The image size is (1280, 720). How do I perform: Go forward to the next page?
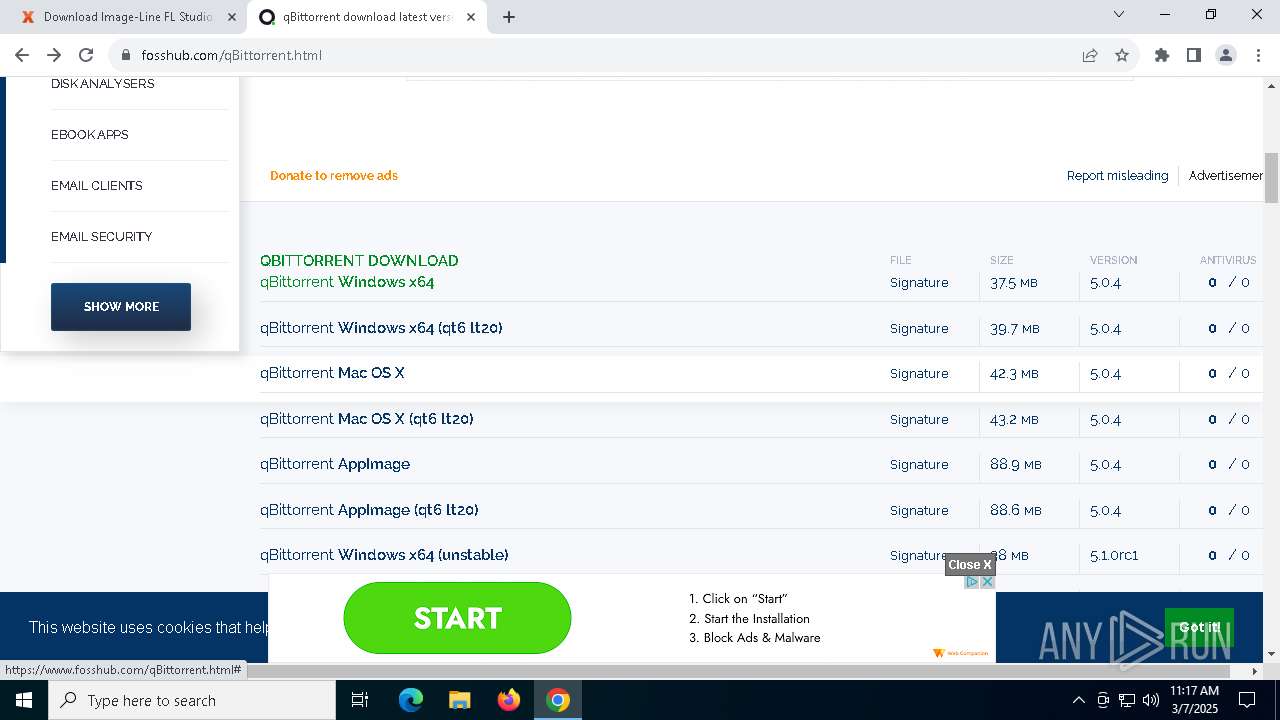[54, 55]
